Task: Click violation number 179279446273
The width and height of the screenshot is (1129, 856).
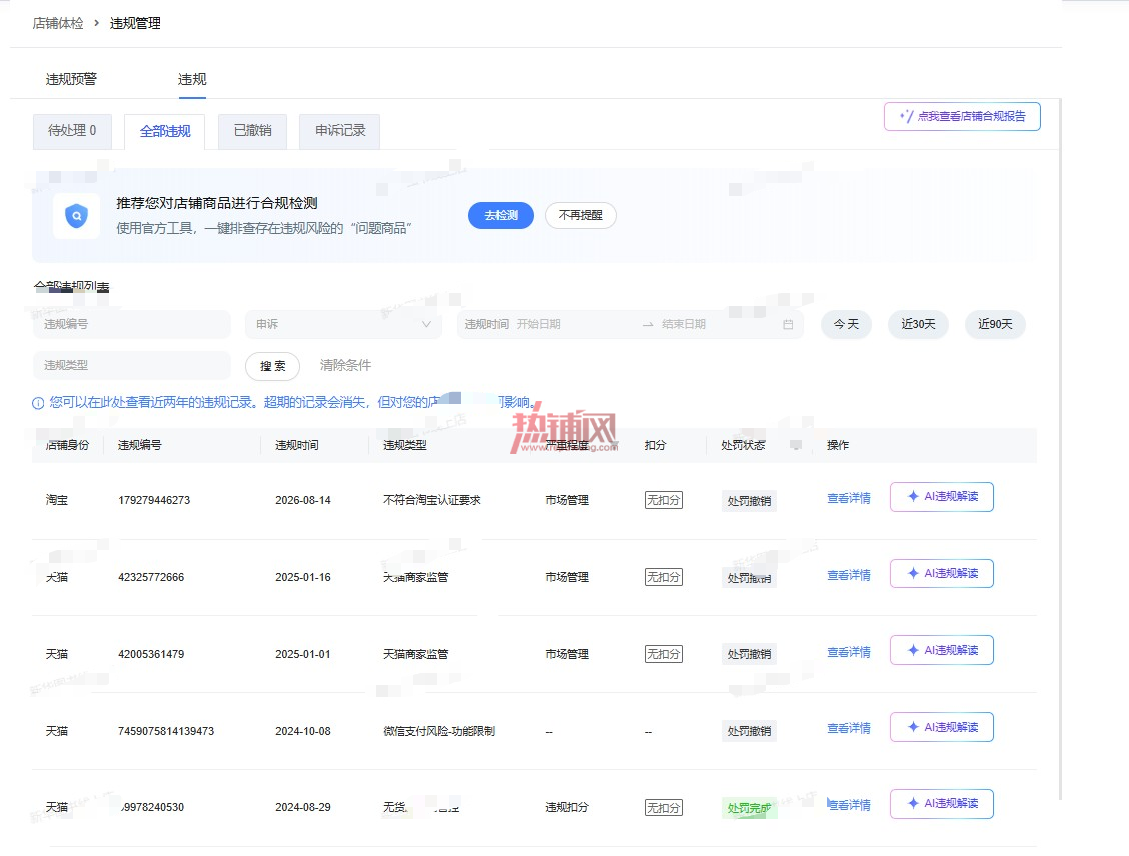Action: click(154, 500)
